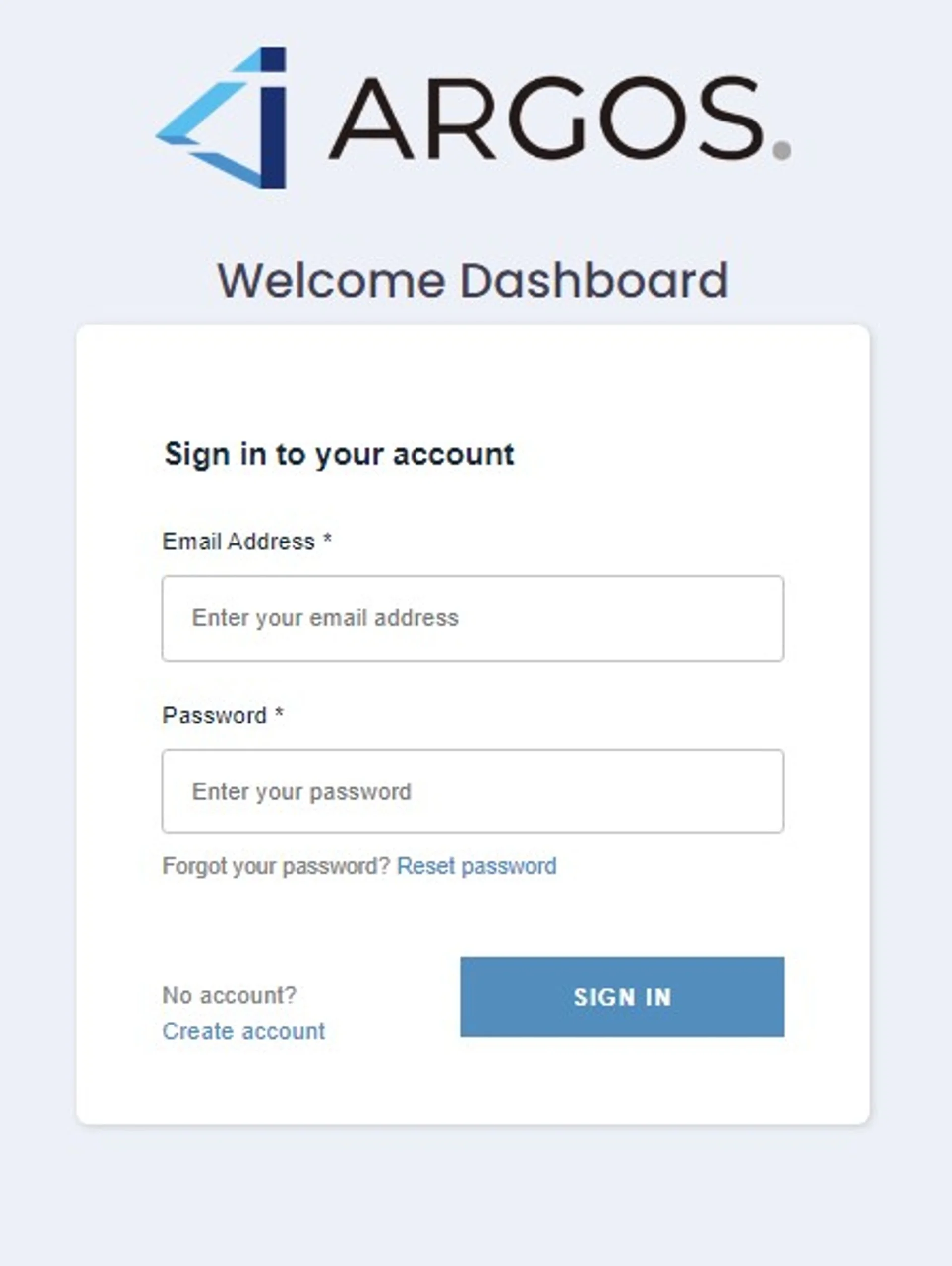This screenshot has height=1266, width=952.
Task: Click the asterisk beside Email Address
Action: click(327, 539)
